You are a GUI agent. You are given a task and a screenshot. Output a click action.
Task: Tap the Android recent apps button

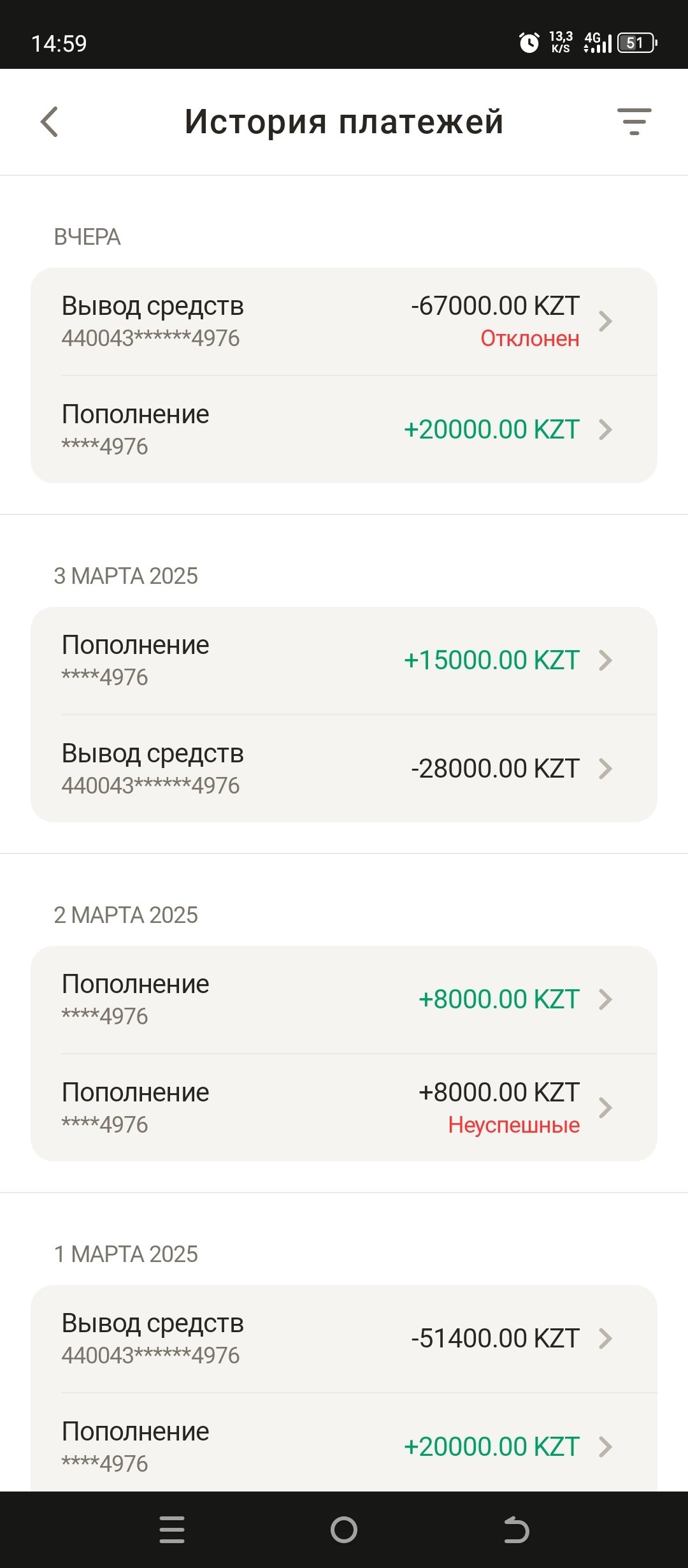172,1529
